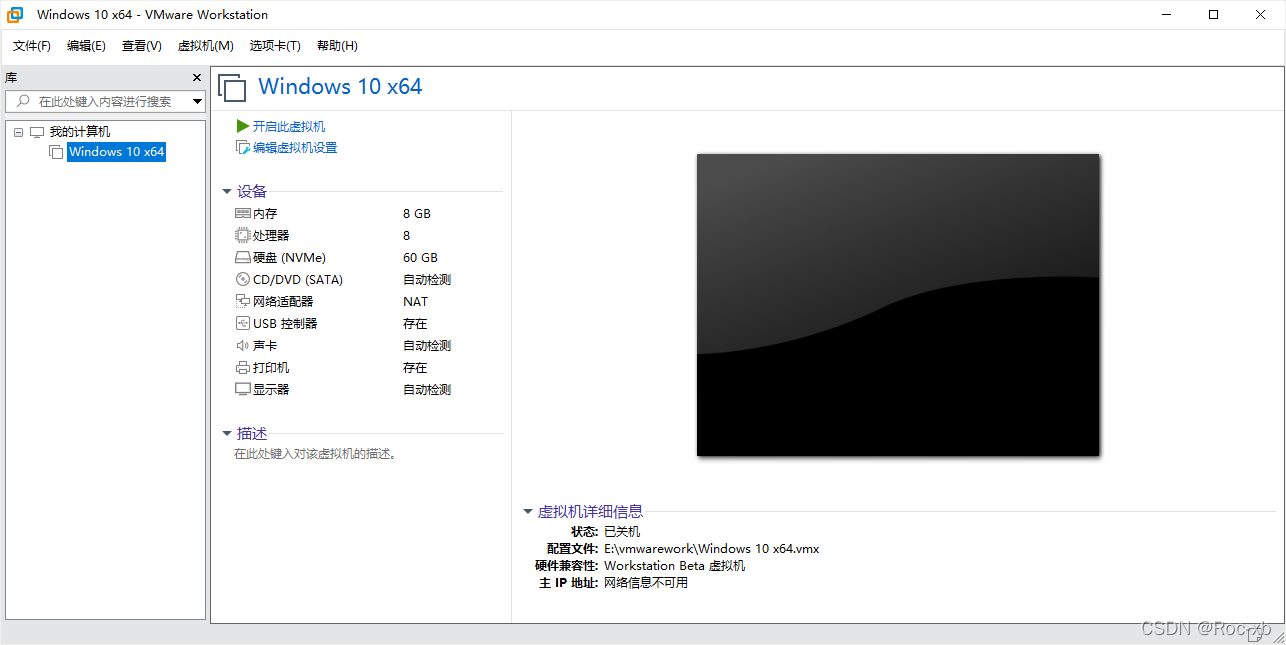Viewport: 1286px width, 645px height.
Task: Open the 查看(V) menu
Action: point(141,46)
